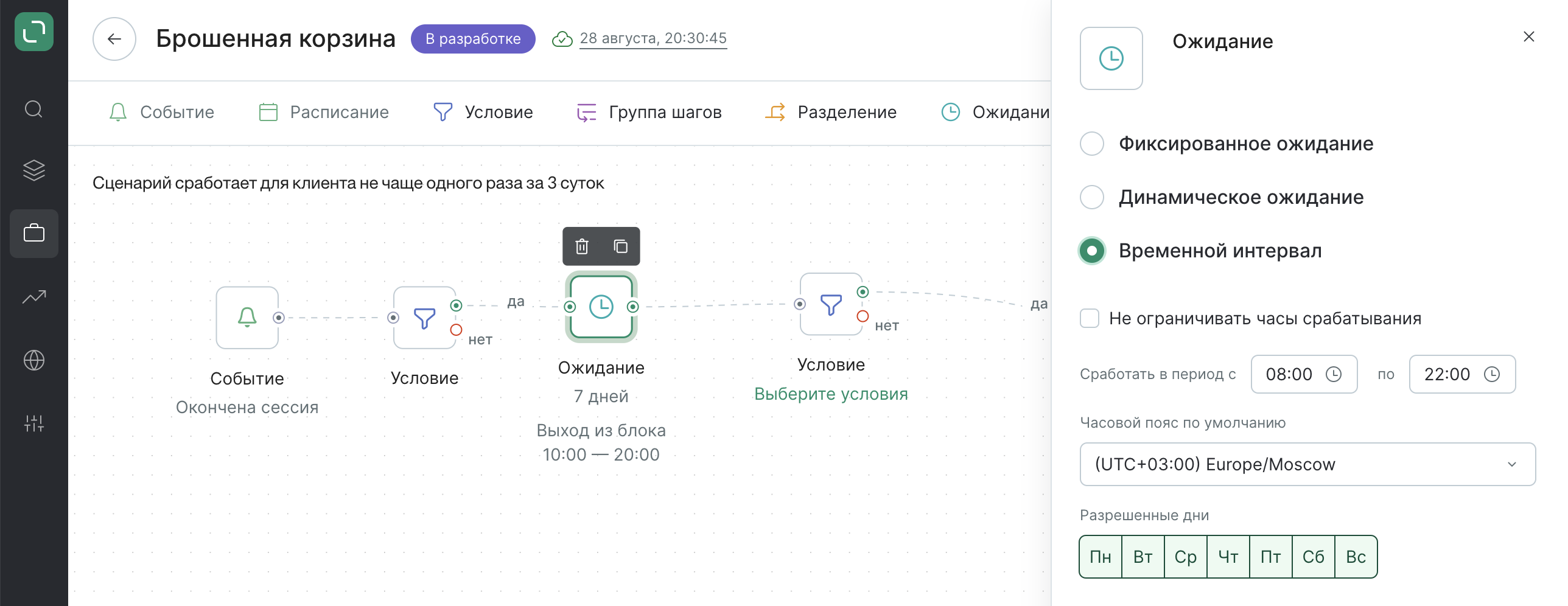Select Динамическое ожидание radio option

[1092, 197]
